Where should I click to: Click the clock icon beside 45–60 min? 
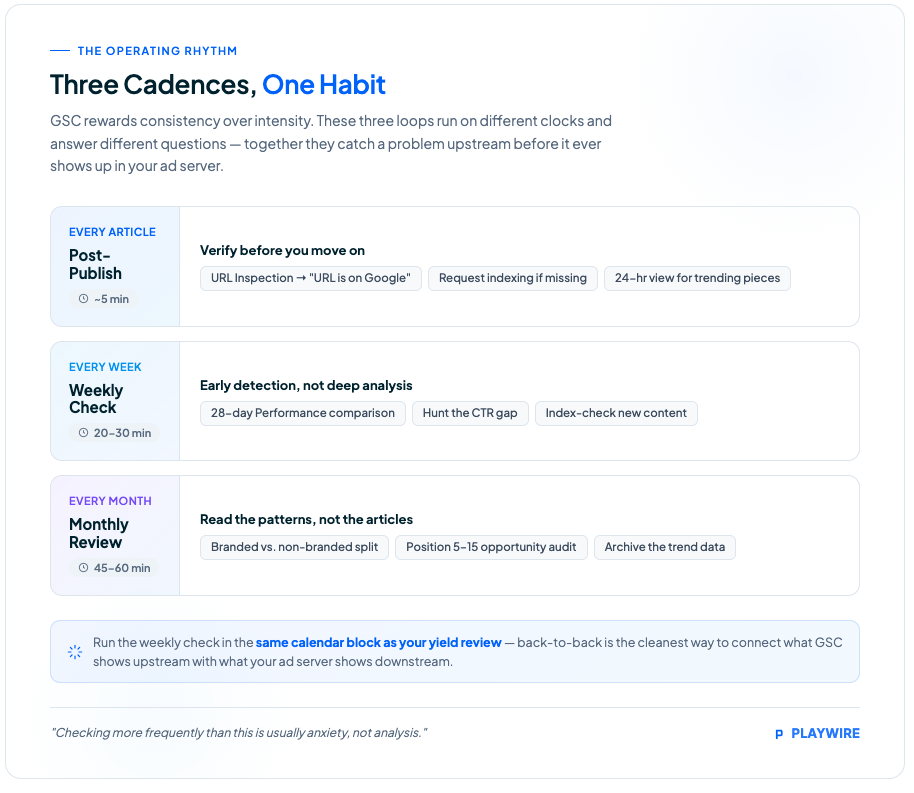tap(83, 568)
